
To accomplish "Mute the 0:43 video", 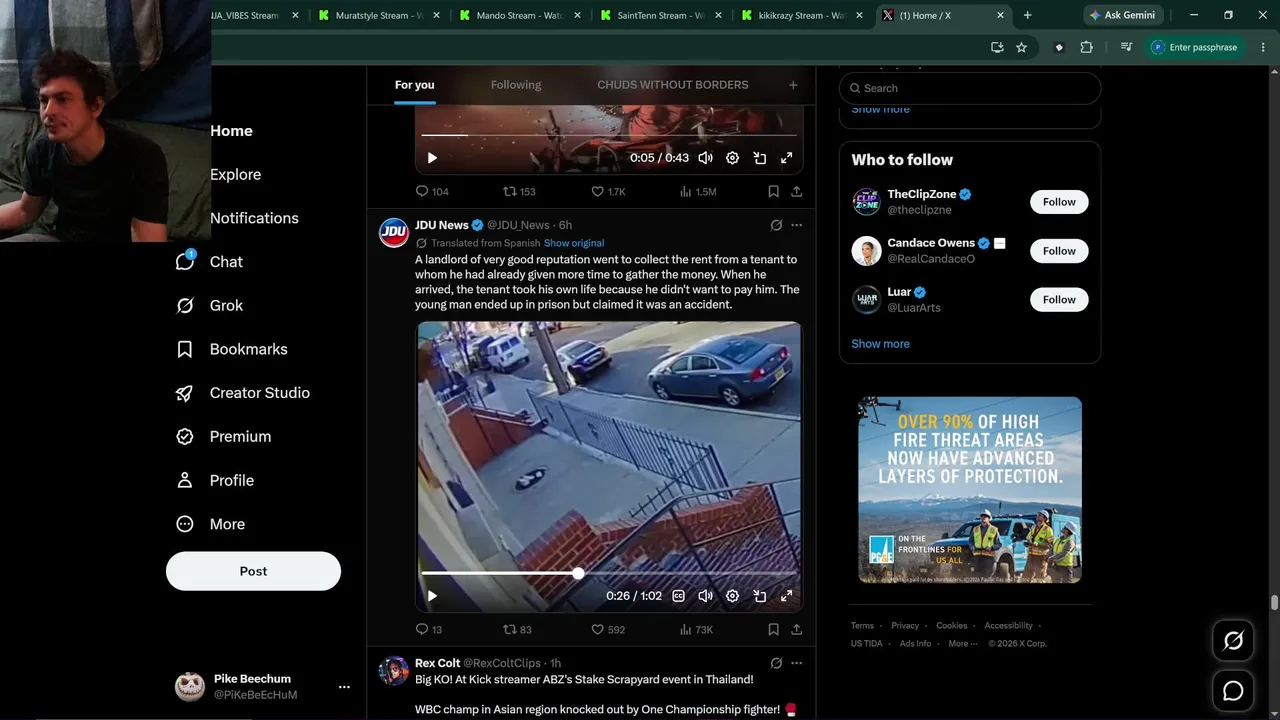I will tap(705, 158).
